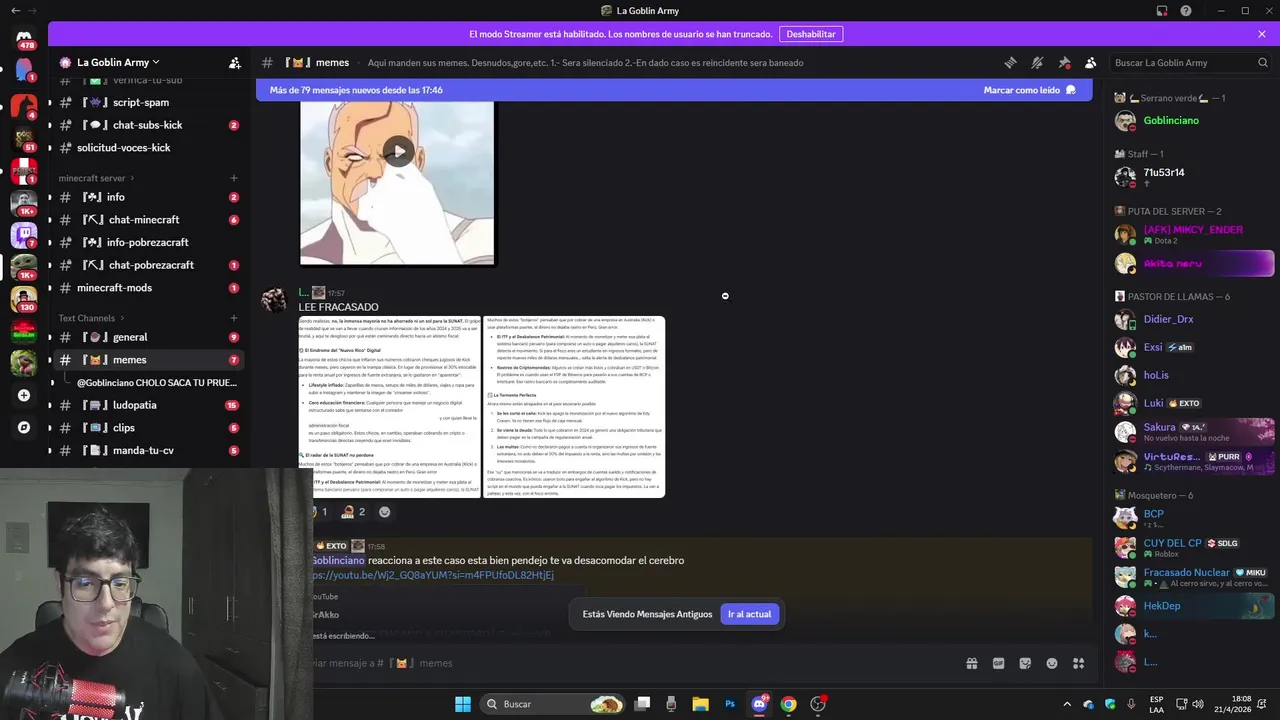1280x720 pixels.
Task: Focus the Buscar La Goblin Army search field
Action: [x=1191, y=62]
